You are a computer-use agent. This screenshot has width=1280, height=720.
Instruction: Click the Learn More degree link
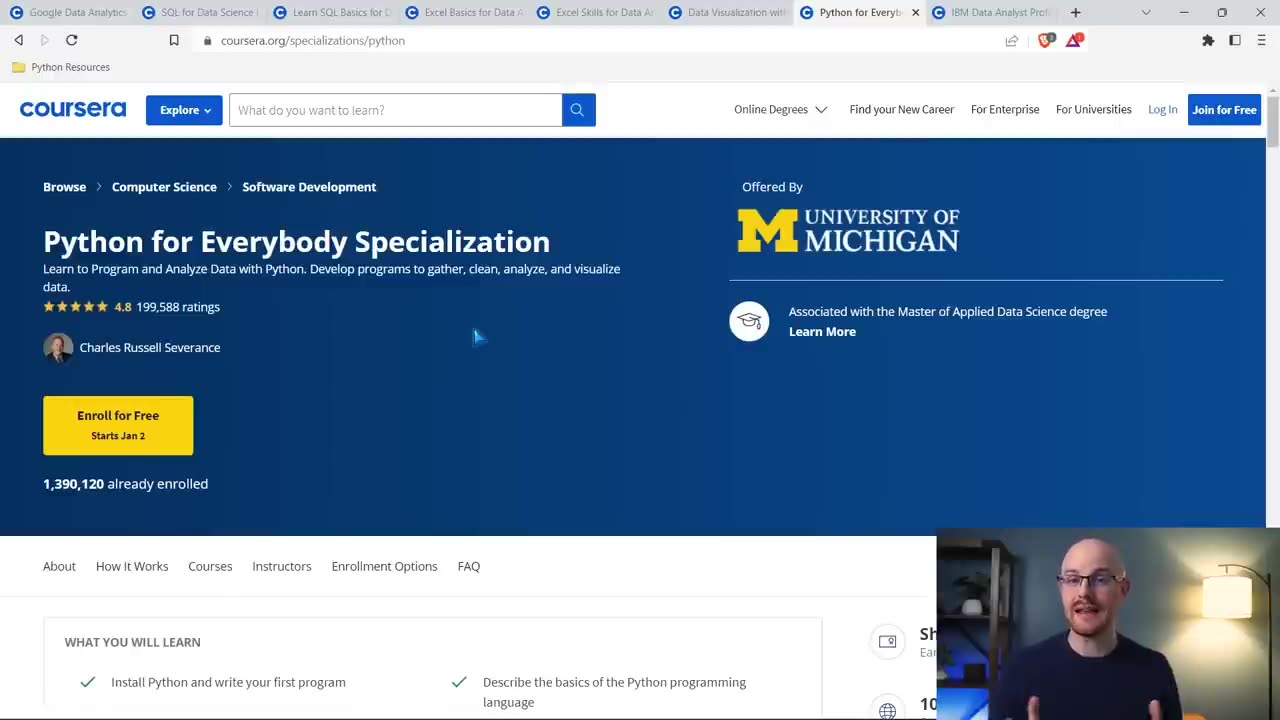click(x=822, y=332)
